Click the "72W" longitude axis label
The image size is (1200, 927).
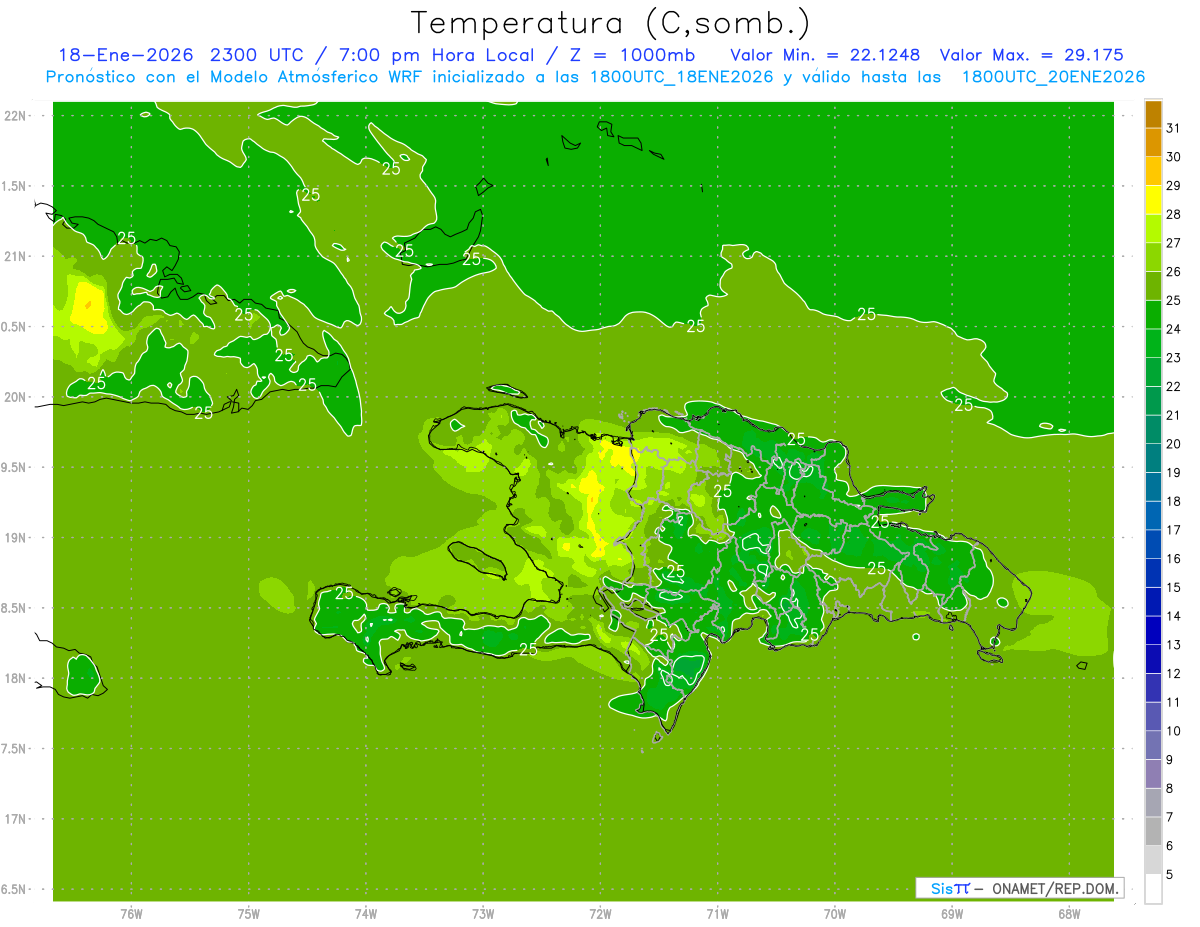click(601, 913)
